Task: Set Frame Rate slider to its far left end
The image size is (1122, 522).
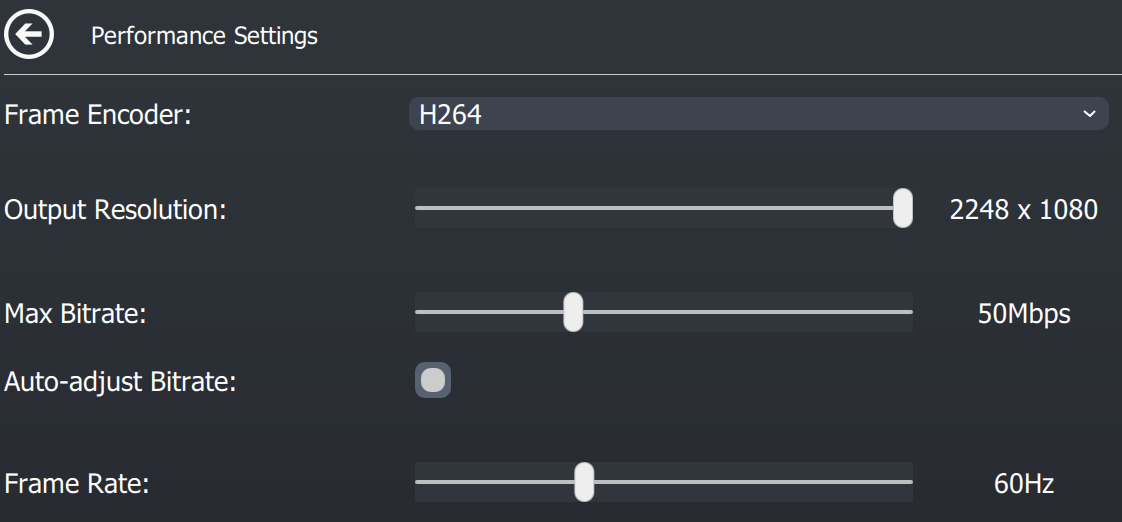Action: (x=417, y=482)
